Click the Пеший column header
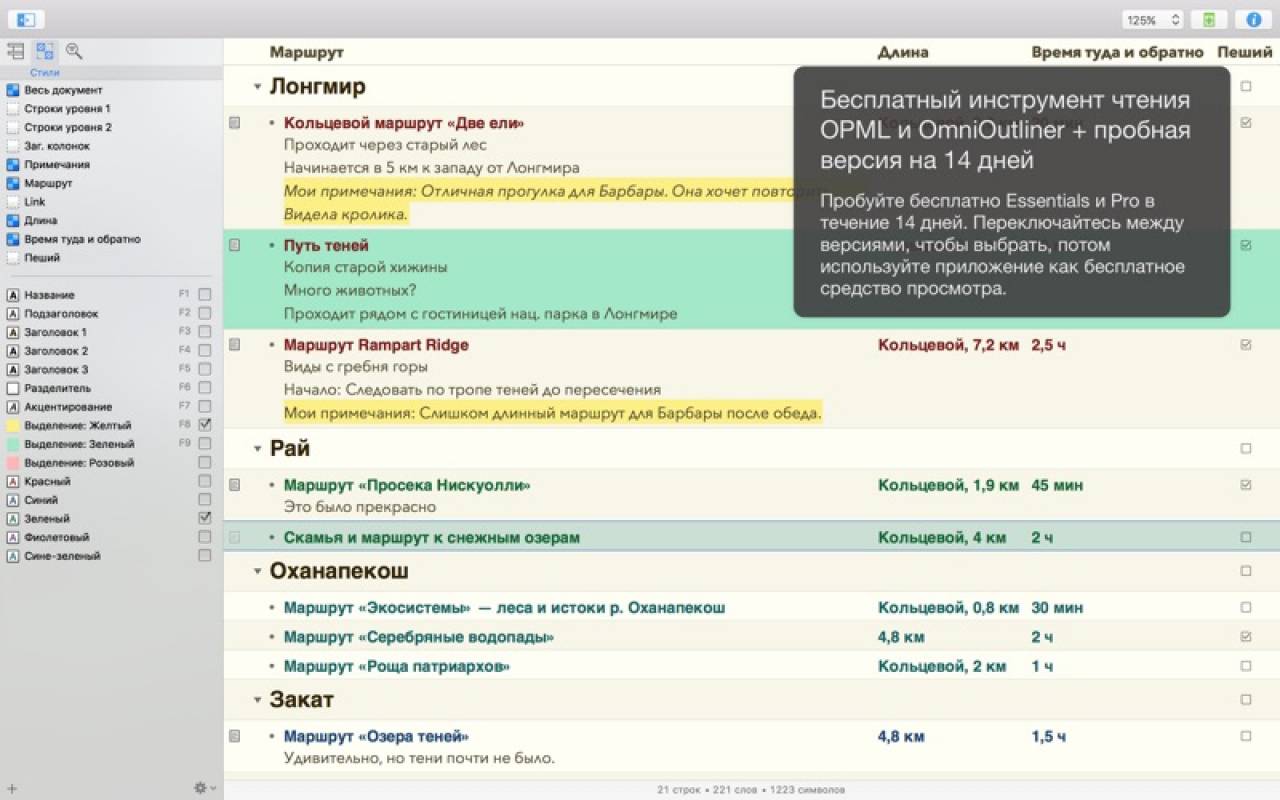This screenshot has height=800, width=1280. click(x=1245, y=52)
